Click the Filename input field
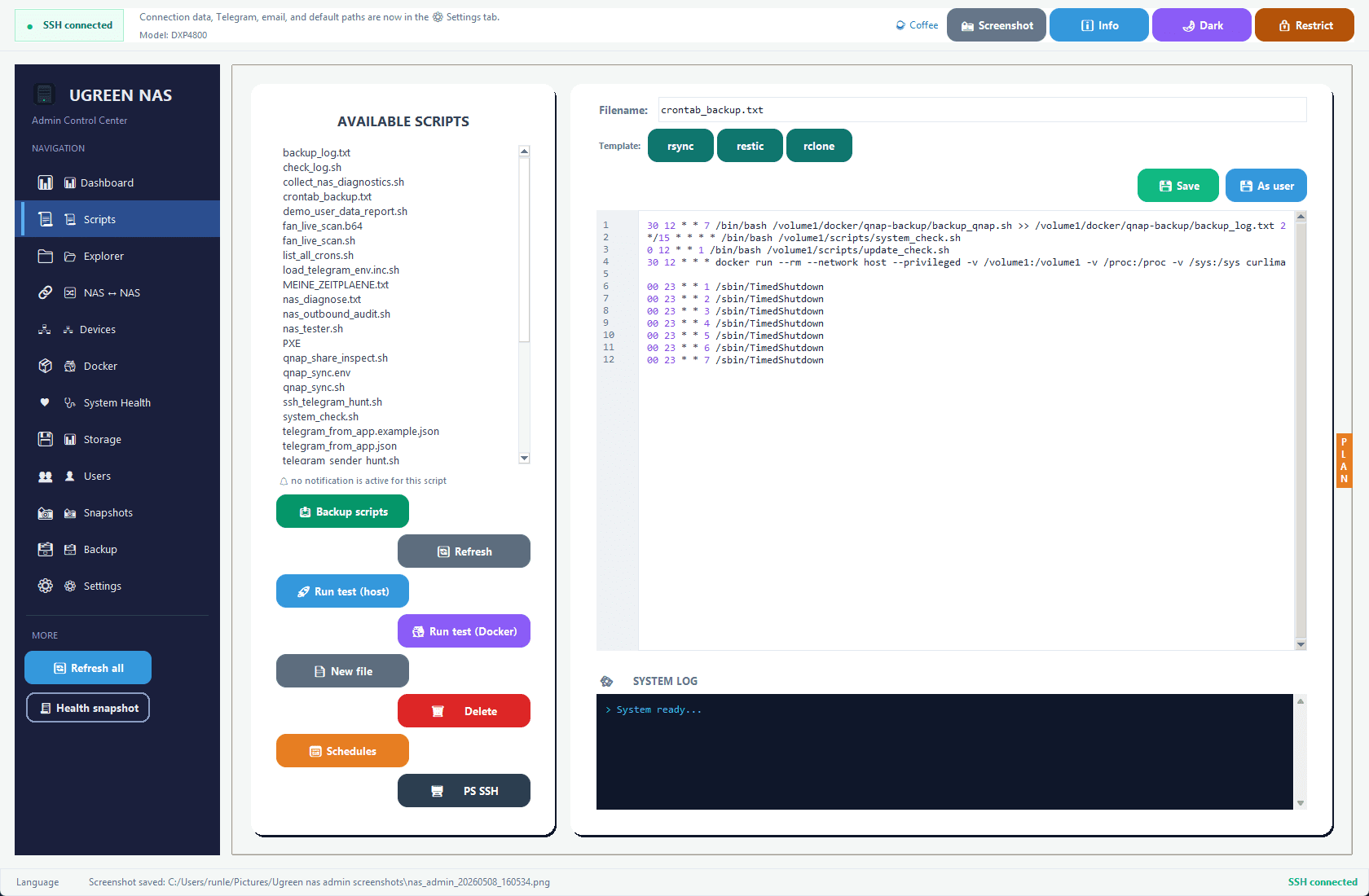 point(982,110)
